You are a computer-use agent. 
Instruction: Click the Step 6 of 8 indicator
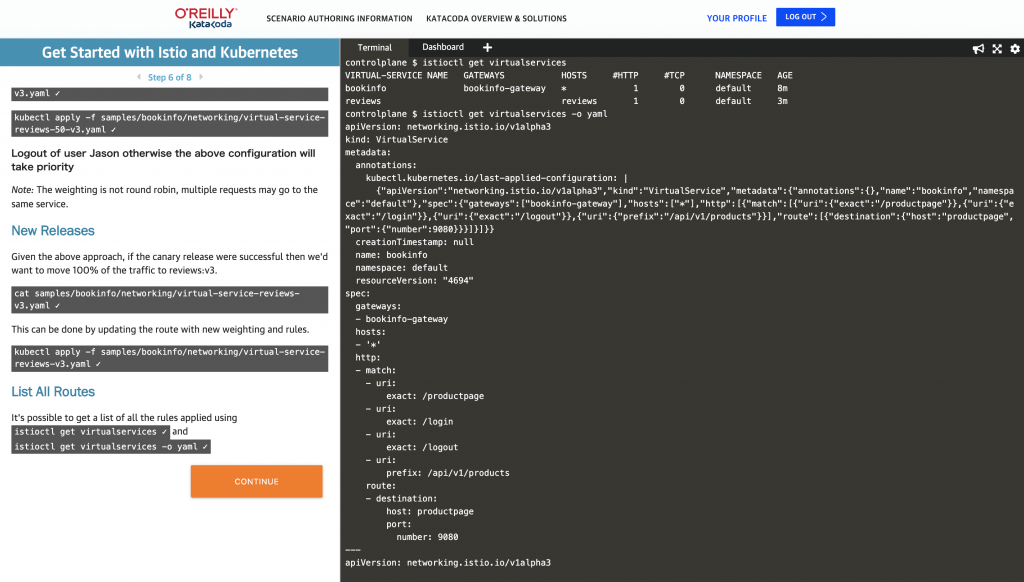[x=170, y=77]
